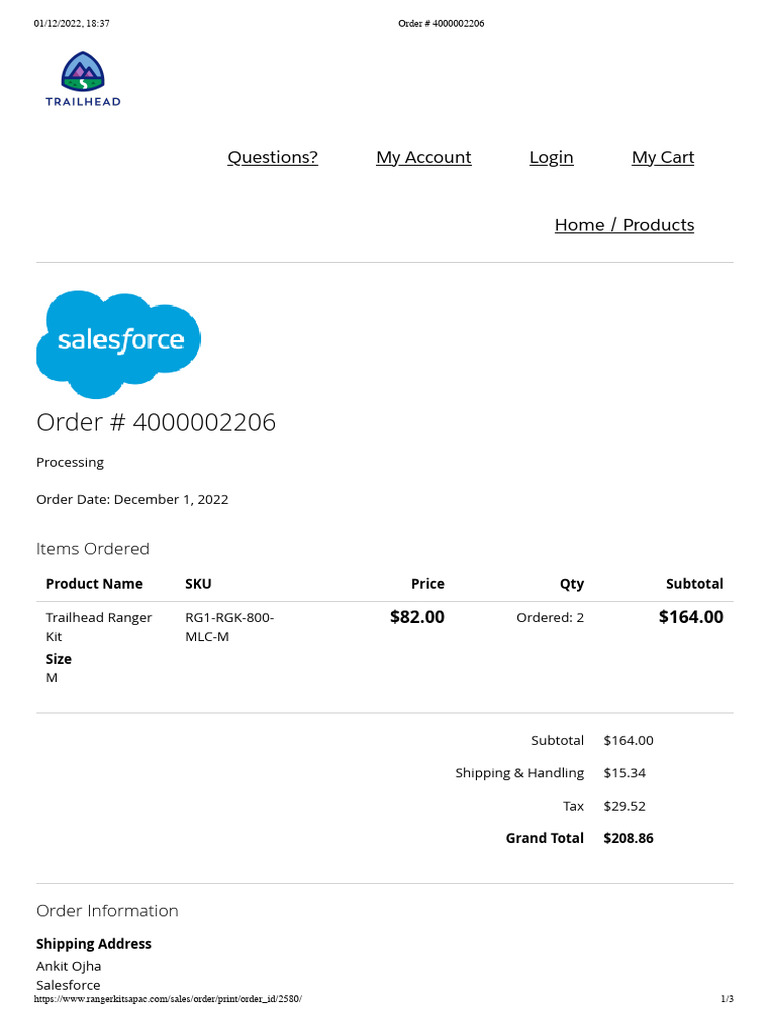The image size is (768, 1024).
Task: Click the Shipping Address heading
Action: click(94, 944)
